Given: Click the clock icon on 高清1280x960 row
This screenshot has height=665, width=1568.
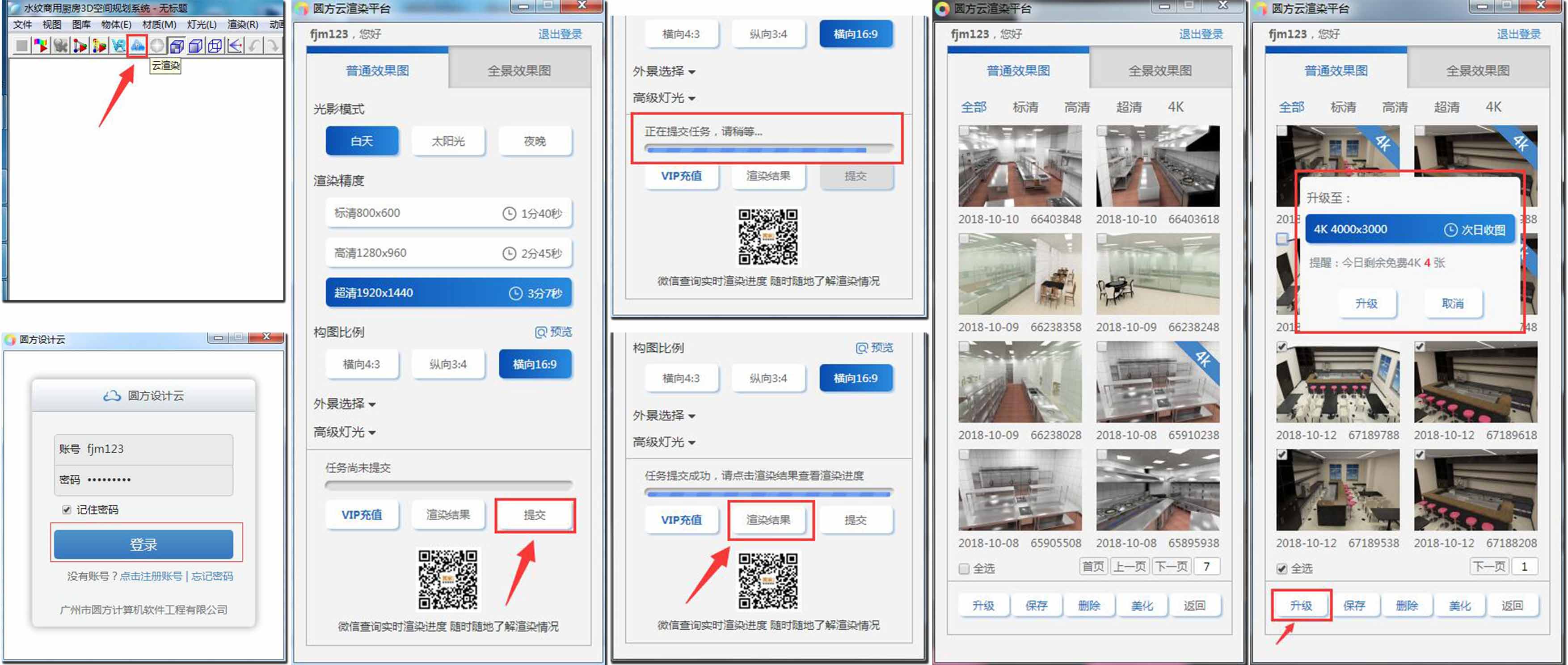Looking at the screenshot, I should pos(509,253).
